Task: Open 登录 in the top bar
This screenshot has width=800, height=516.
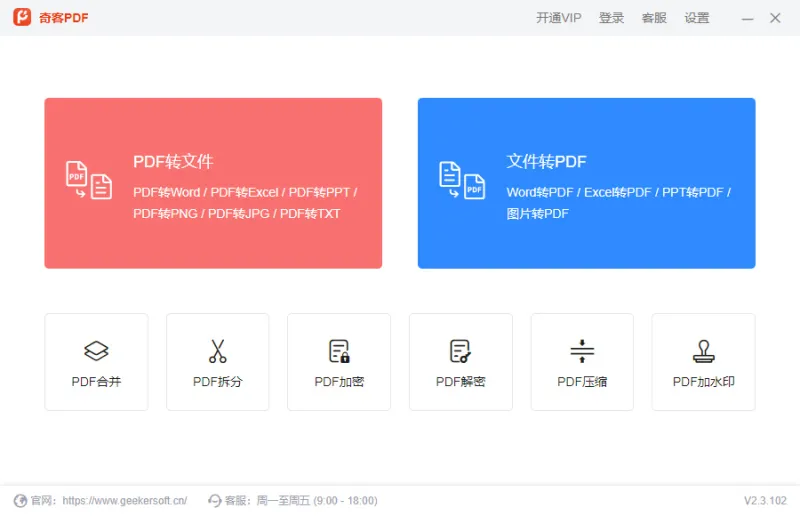Action: click(611, 18)
